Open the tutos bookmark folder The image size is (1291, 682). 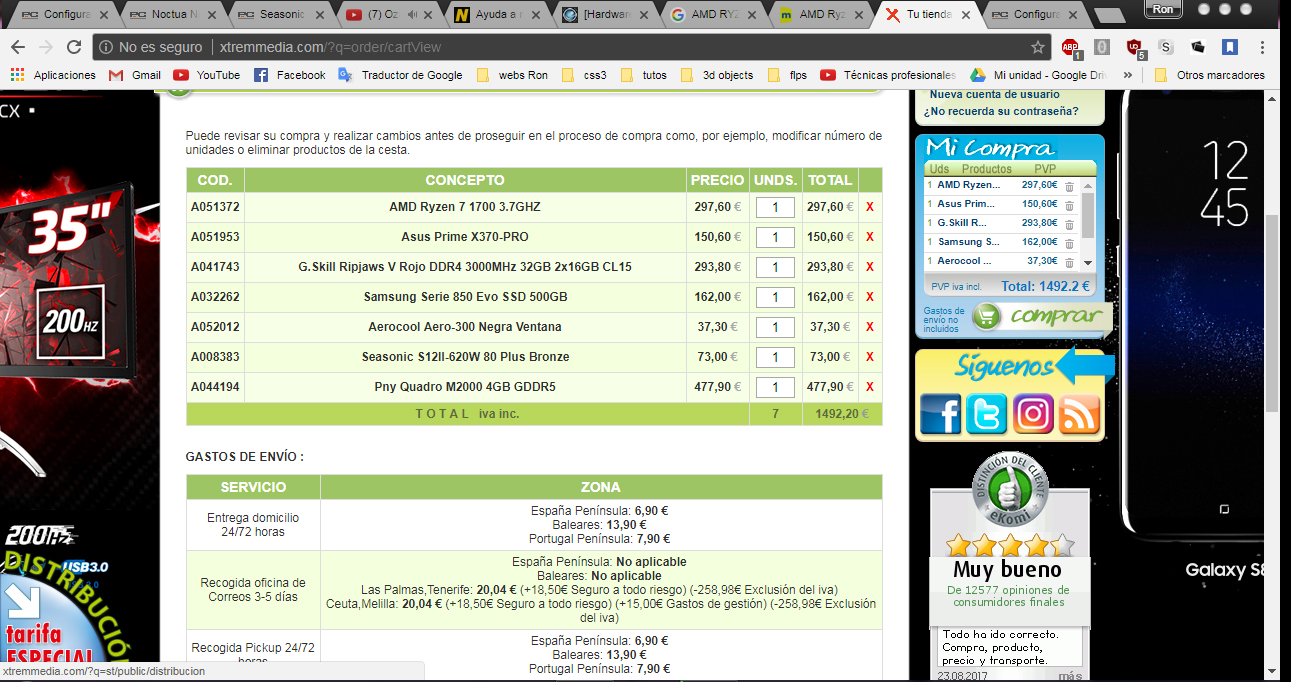(644, 75)
